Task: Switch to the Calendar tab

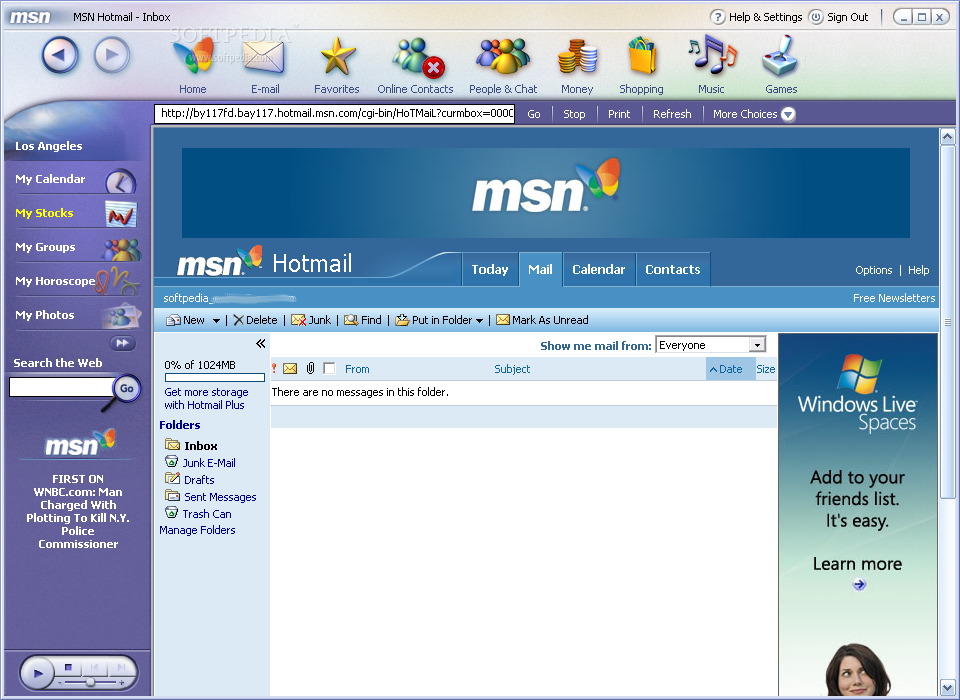Action: click(598, 269)
